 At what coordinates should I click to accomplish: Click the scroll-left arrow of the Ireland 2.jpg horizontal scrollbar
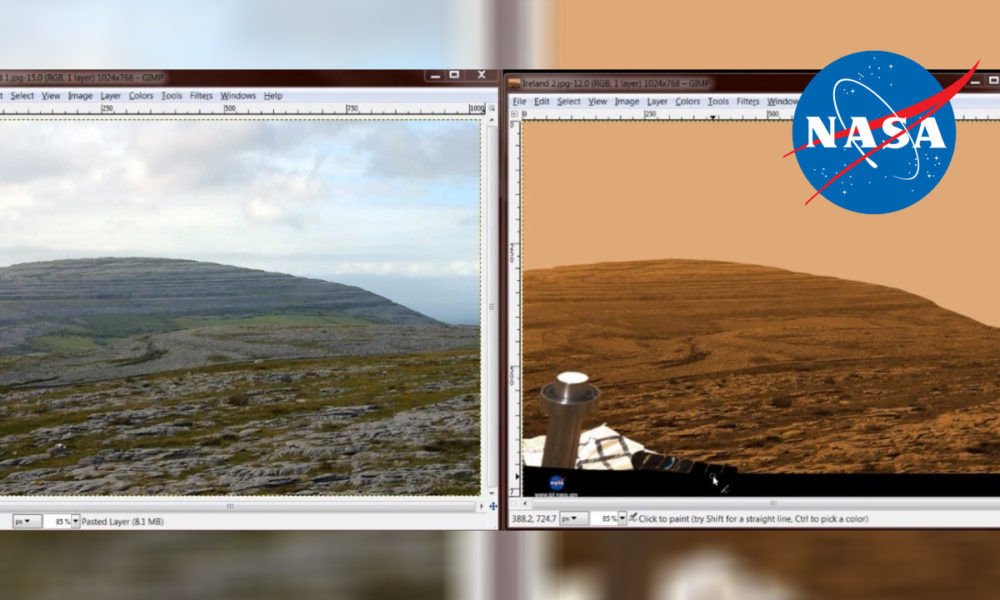pyautogui.click(x=526, y=504)
